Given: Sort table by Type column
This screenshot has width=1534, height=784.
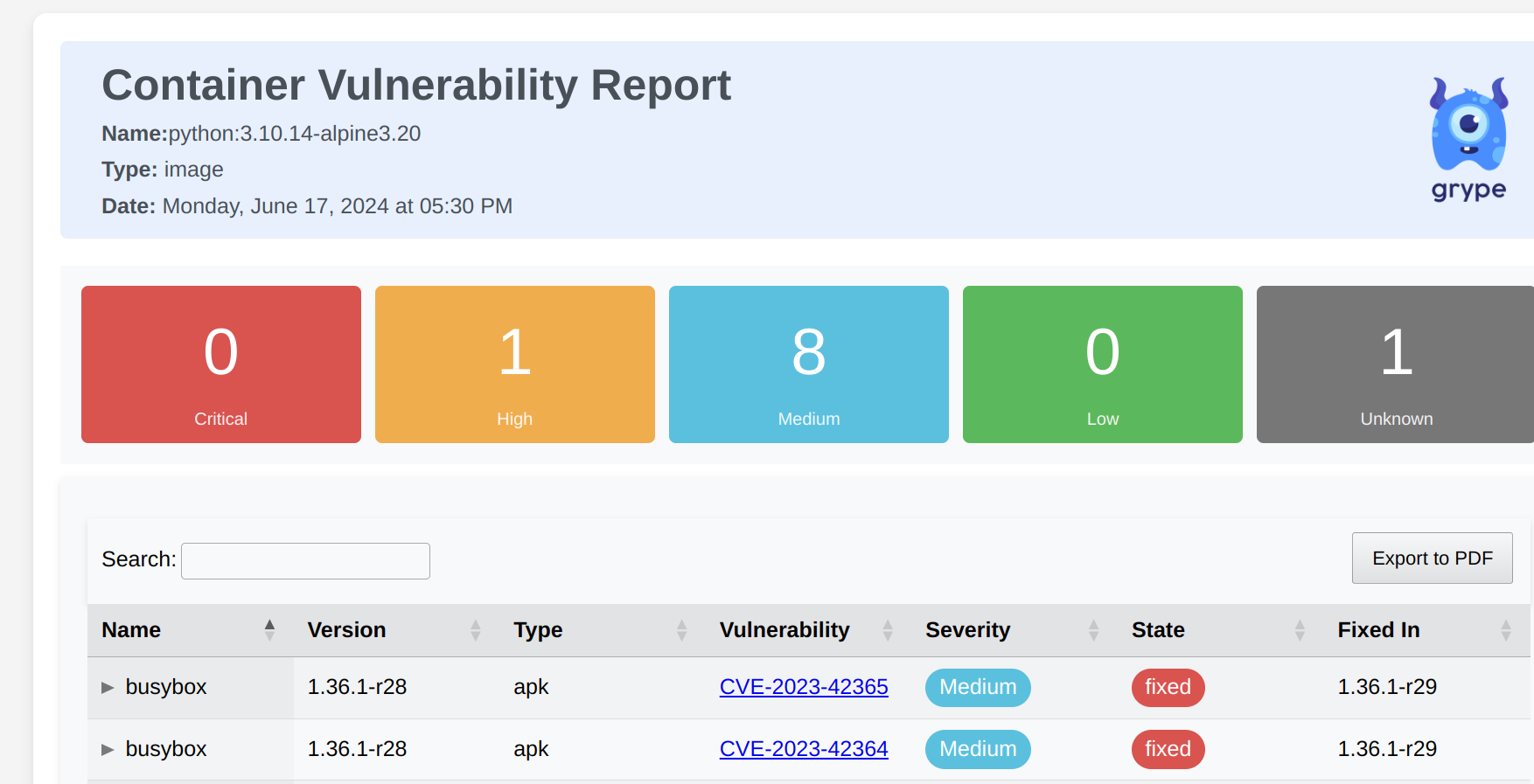Looking at the screenshot, I should click(x=538, y=630).
